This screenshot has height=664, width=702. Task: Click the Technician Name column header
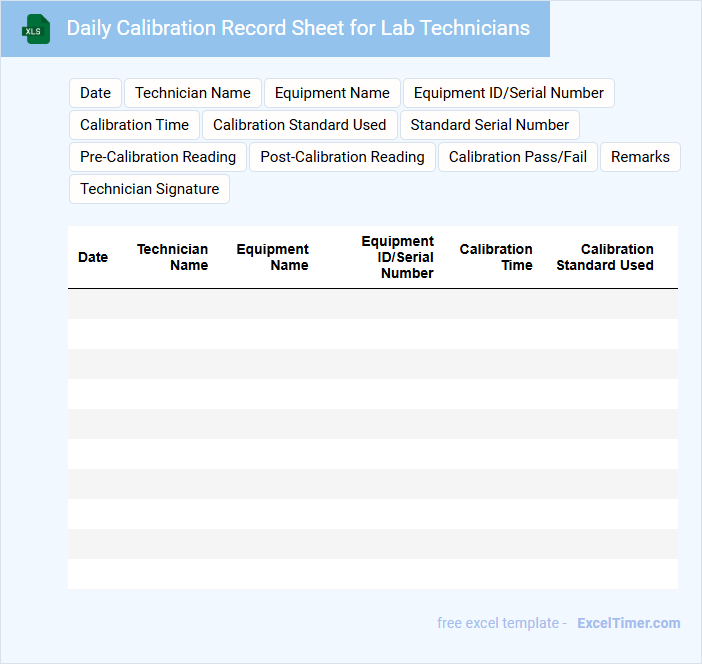pyautogui.click(x=173, y=257)
